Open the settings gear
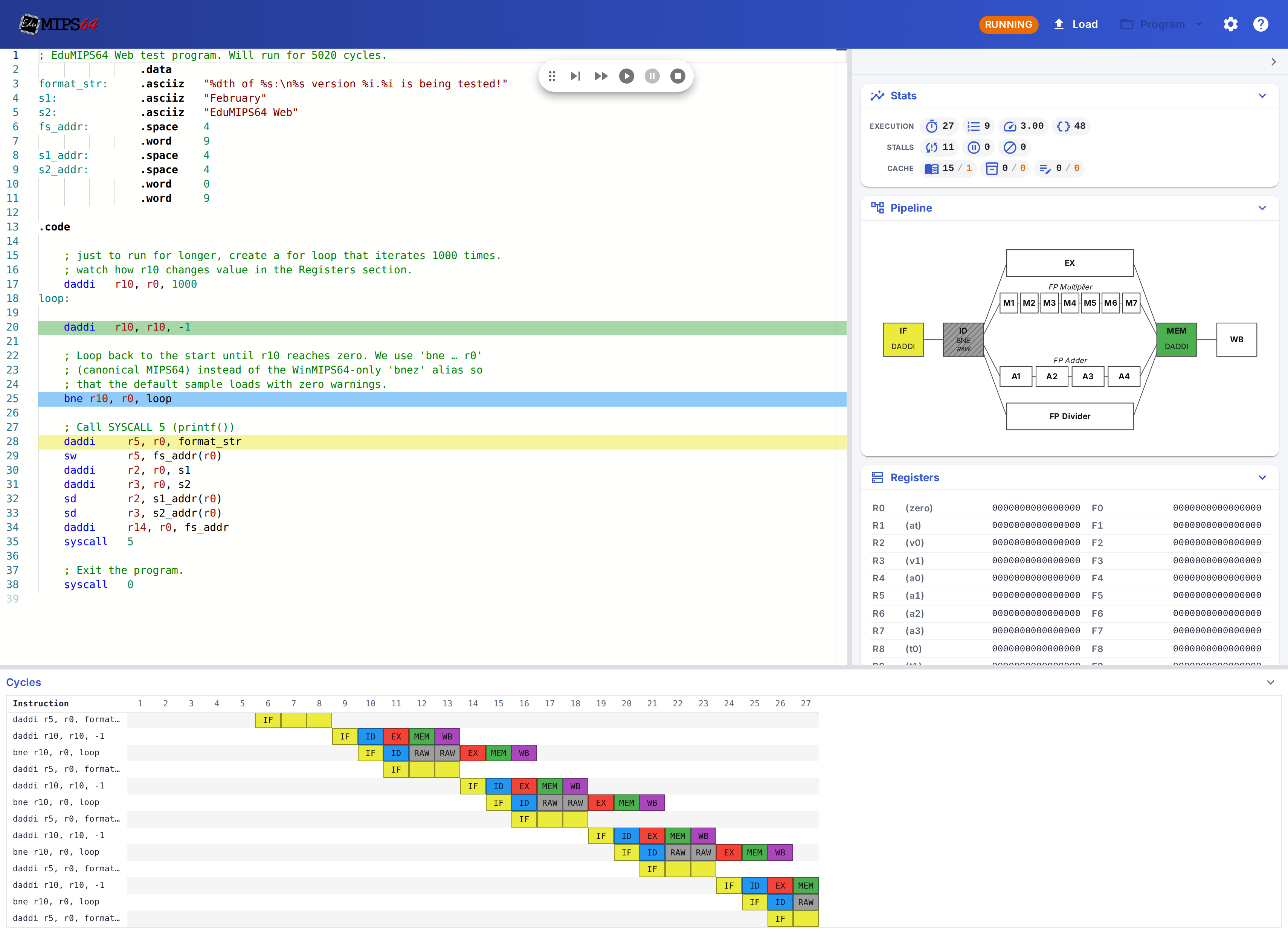 point(1230,24)
